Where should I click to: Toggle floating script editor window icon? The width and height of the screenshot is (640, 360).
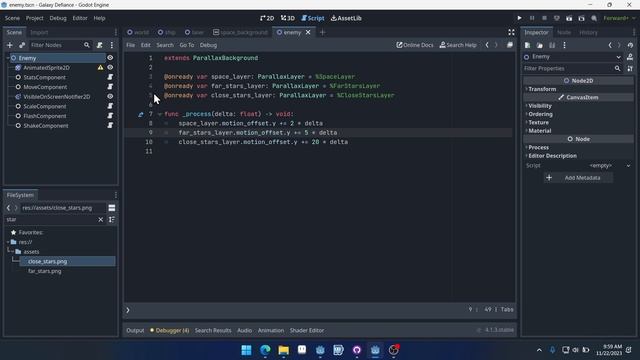510,45
